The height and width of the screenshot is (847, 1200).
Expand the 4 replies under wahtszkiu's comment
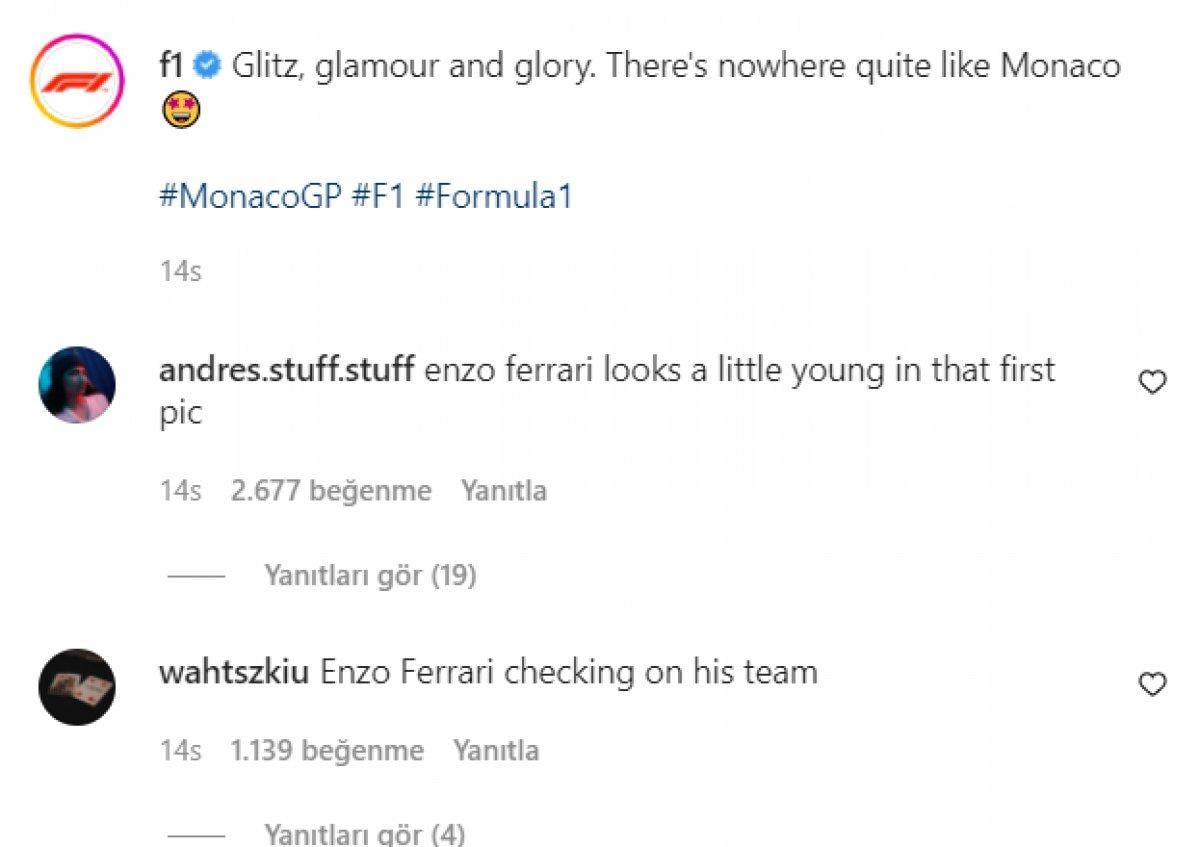point(364,834)
